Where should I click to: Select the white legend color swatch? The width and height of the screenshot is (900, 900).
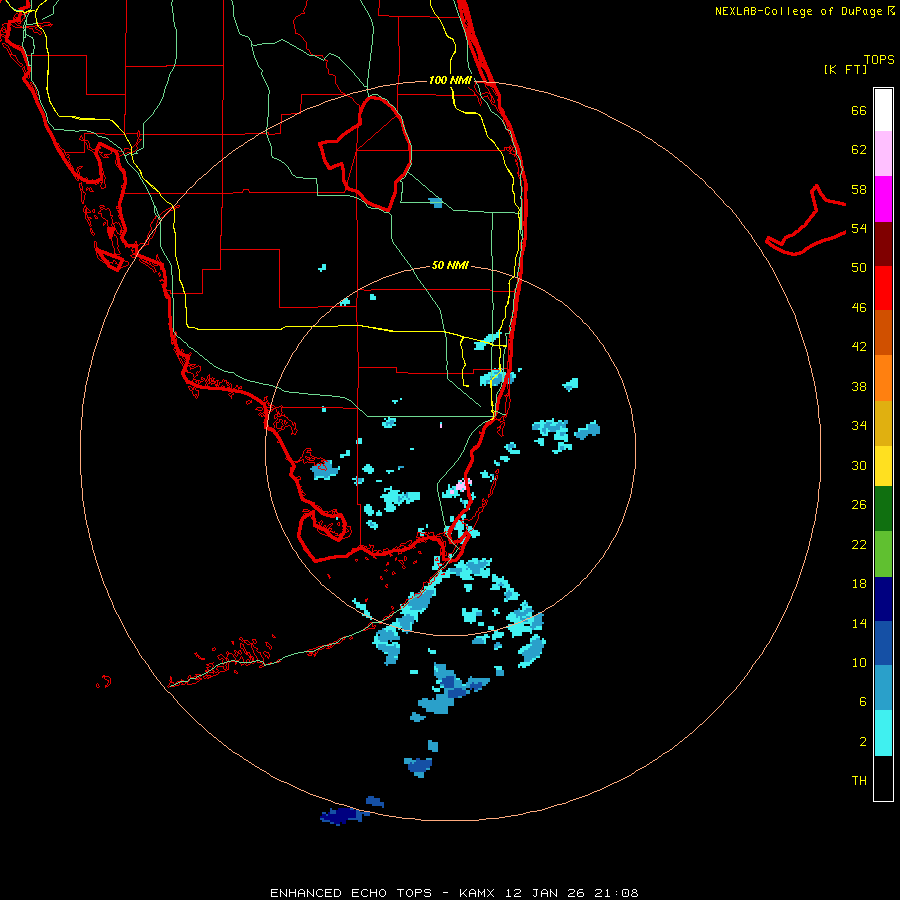click(883, 110)
